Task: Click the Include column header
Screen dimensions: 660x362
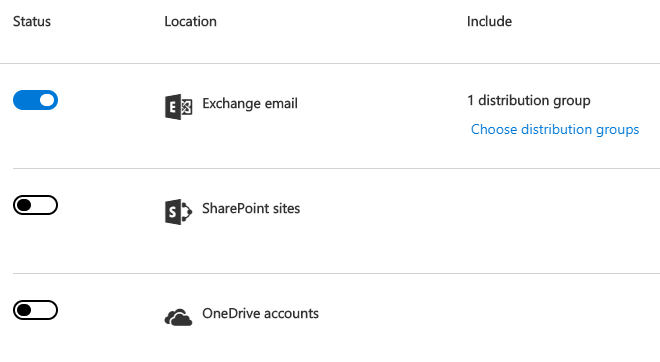Action: [490, 21]
